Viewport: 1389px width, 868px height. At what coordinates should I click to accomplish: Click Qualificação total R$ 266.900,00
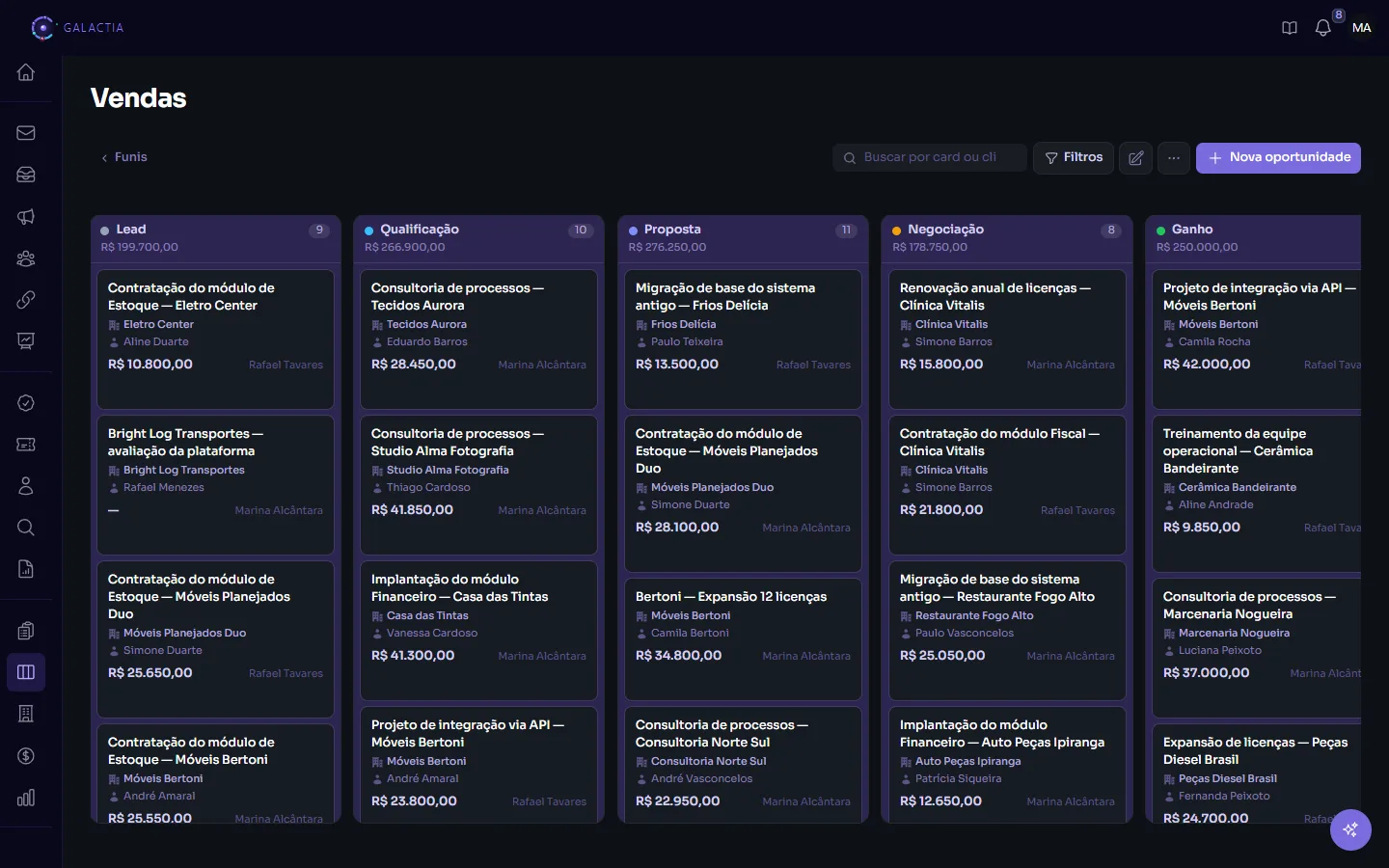point(405,248)
